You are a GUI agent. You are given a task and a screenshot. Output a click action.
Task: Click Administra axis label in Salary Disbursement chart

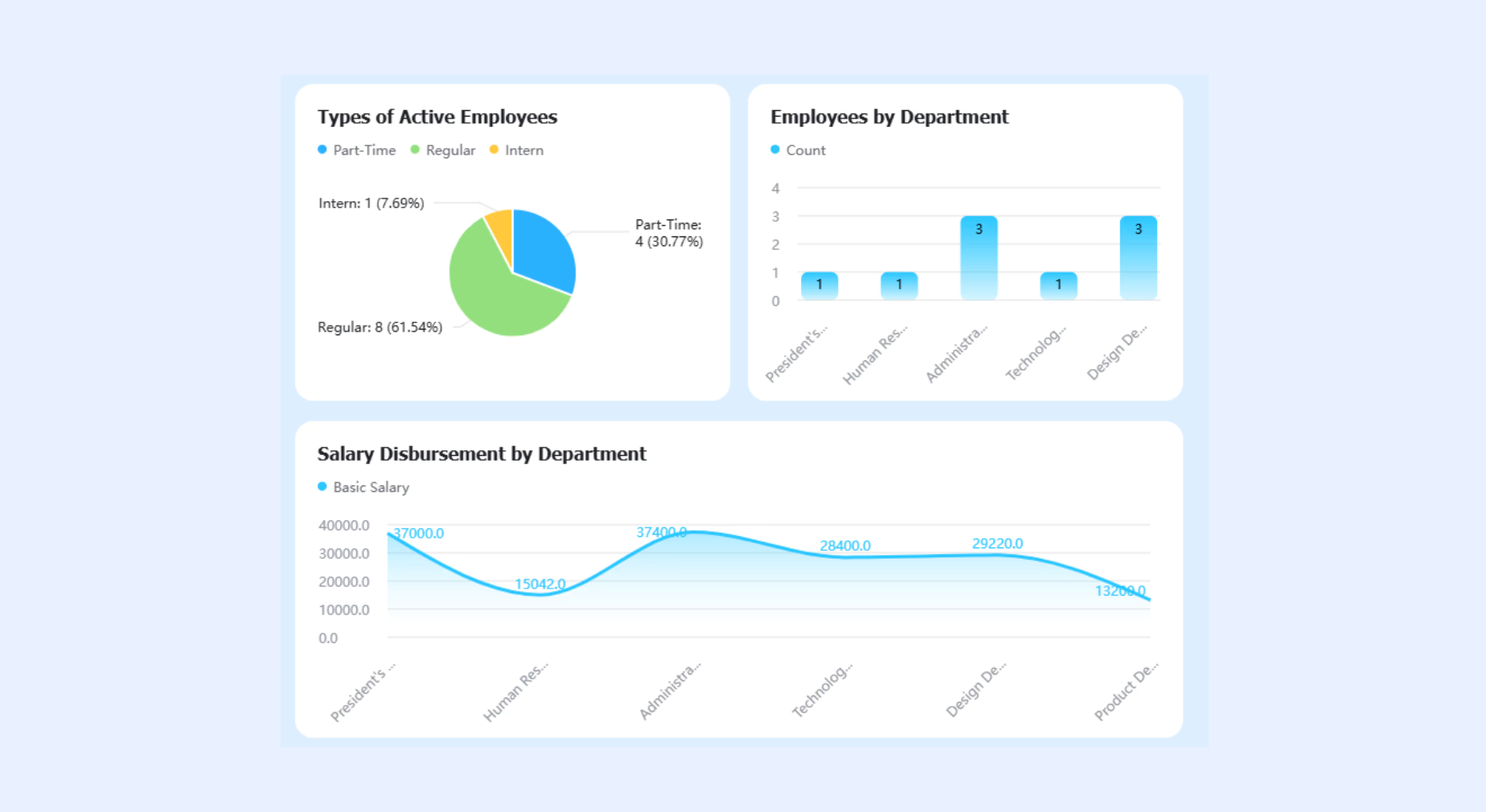(670, 691)
